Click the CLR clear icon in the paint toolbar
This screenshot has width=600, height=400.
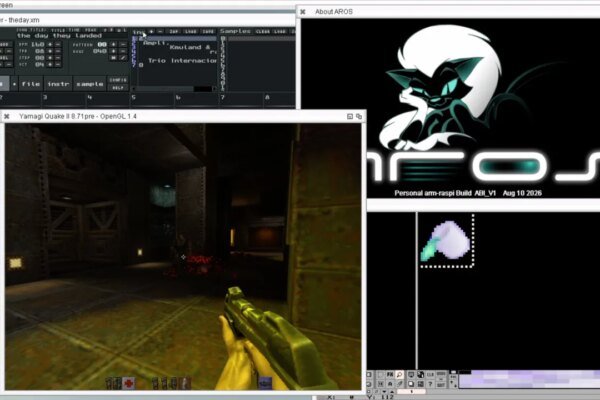(x=430, y=375)
